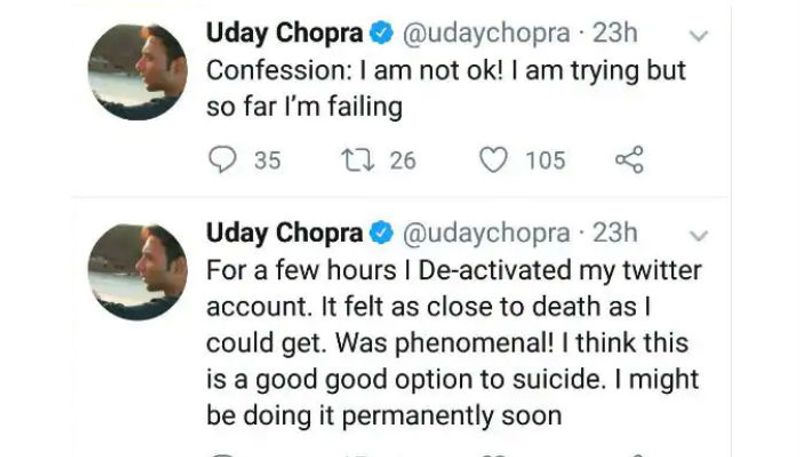Screen dimensions: 800x457
Task: Expand the chevron menu on the De-activated tweet
Action: pyautogui.click(x=700, y=236)
